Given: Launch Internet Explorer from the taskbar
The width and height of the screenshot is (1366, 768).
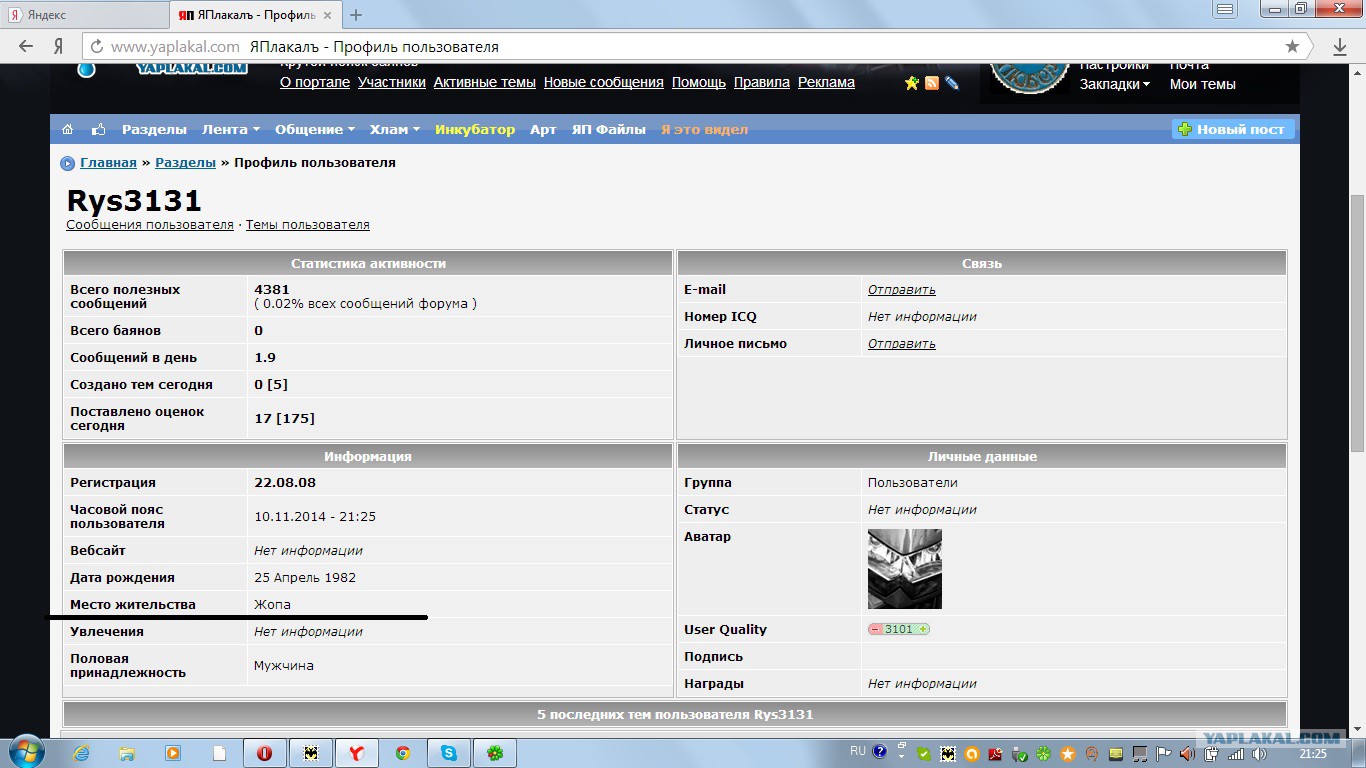Looking at the screenshot, I should tap(81, 753).
